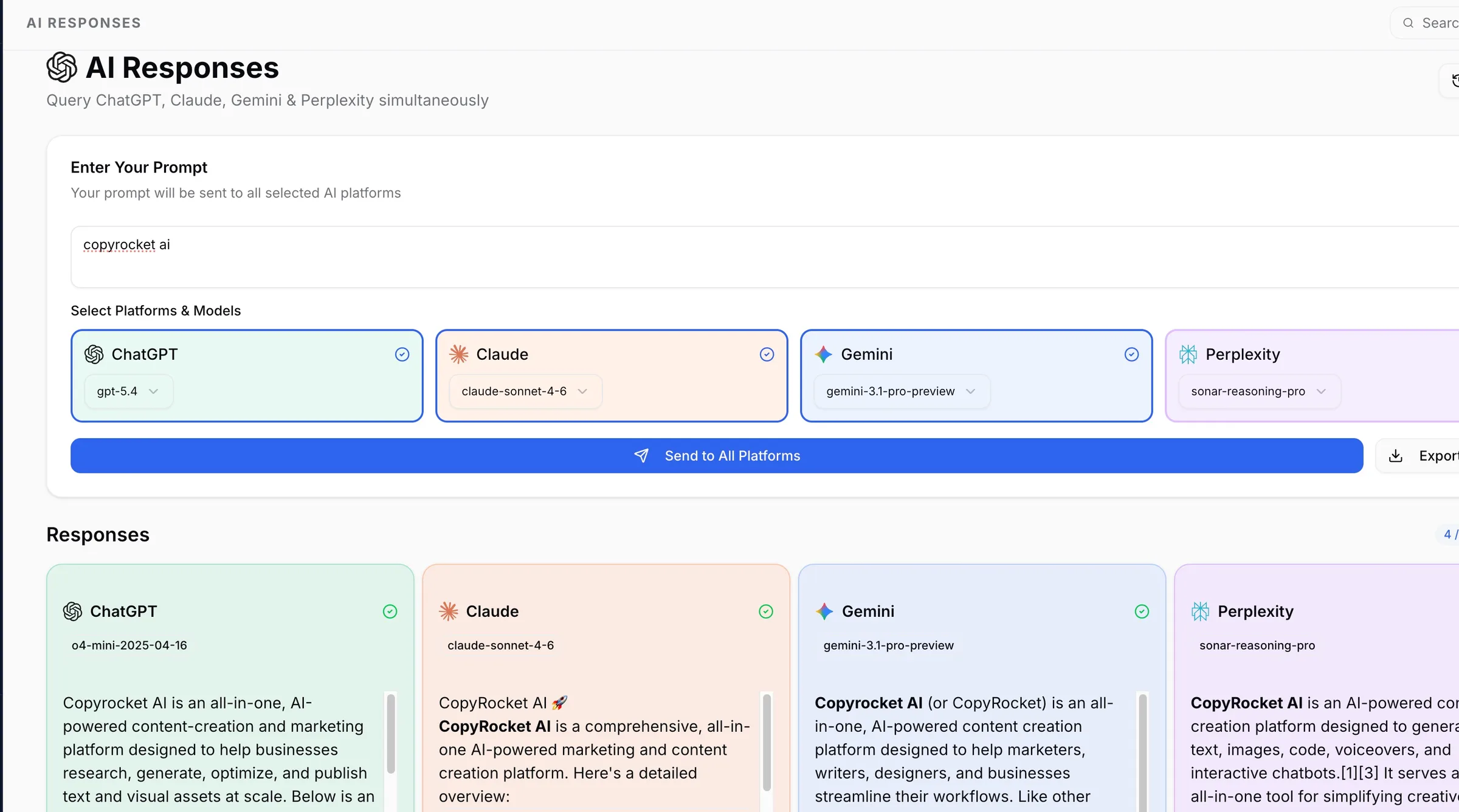Click the Claude icon in the responses section
Image resolution: width=1459 pixels, height=812 pixels.
tap(449, 611)
